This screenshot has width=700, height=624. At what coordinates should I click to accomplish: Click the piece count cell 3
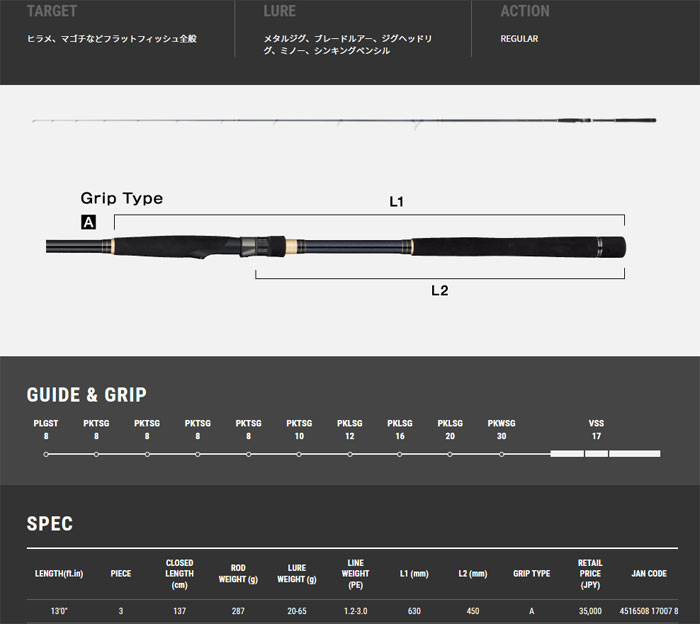121,611
